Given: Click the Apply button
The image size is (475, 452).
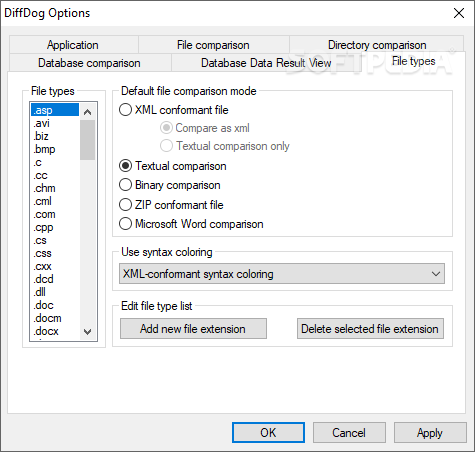Looking at the screenshot, I should click(x=430, y=433).
